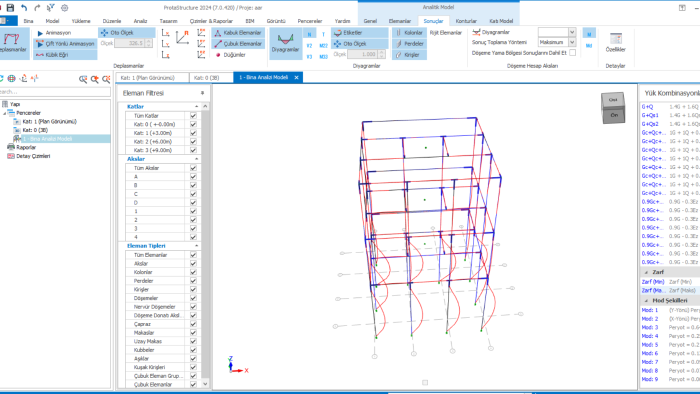Switch to the Kat: 0 (3B) tab
The height and width of the screenshot is (394, 700).
click(x=211, y=78)
